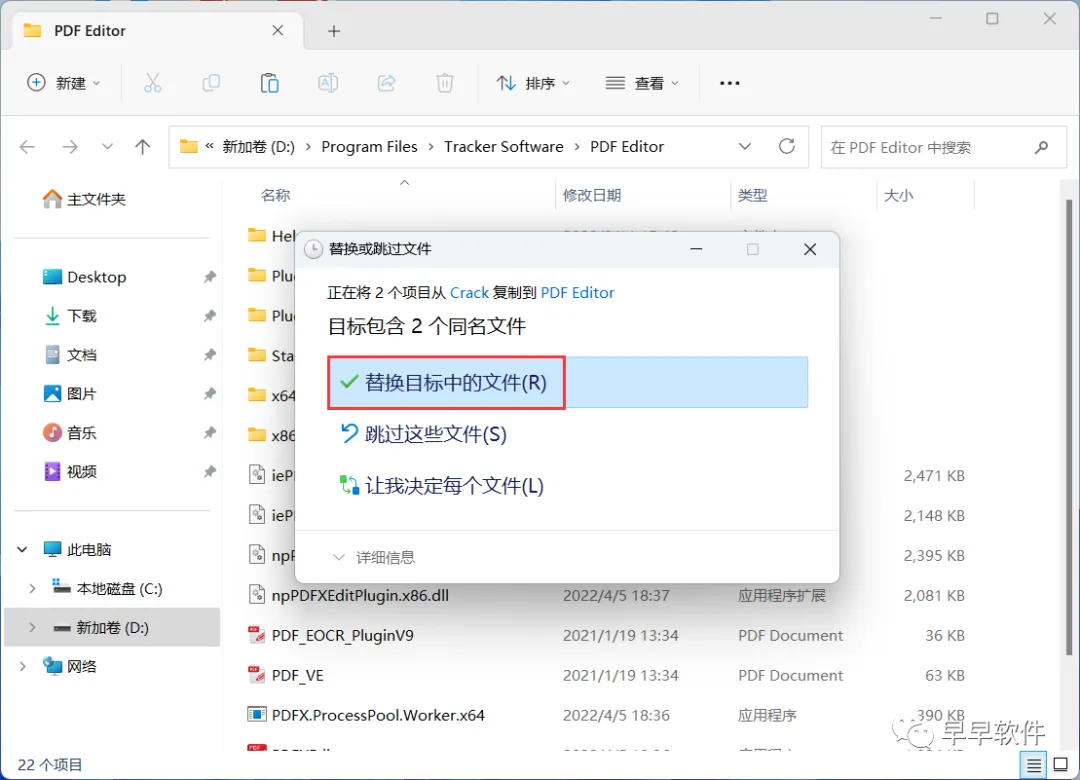Click the x64 folder icon
This screenshot has height=780, width=1080.
click(x=257, y=395)
